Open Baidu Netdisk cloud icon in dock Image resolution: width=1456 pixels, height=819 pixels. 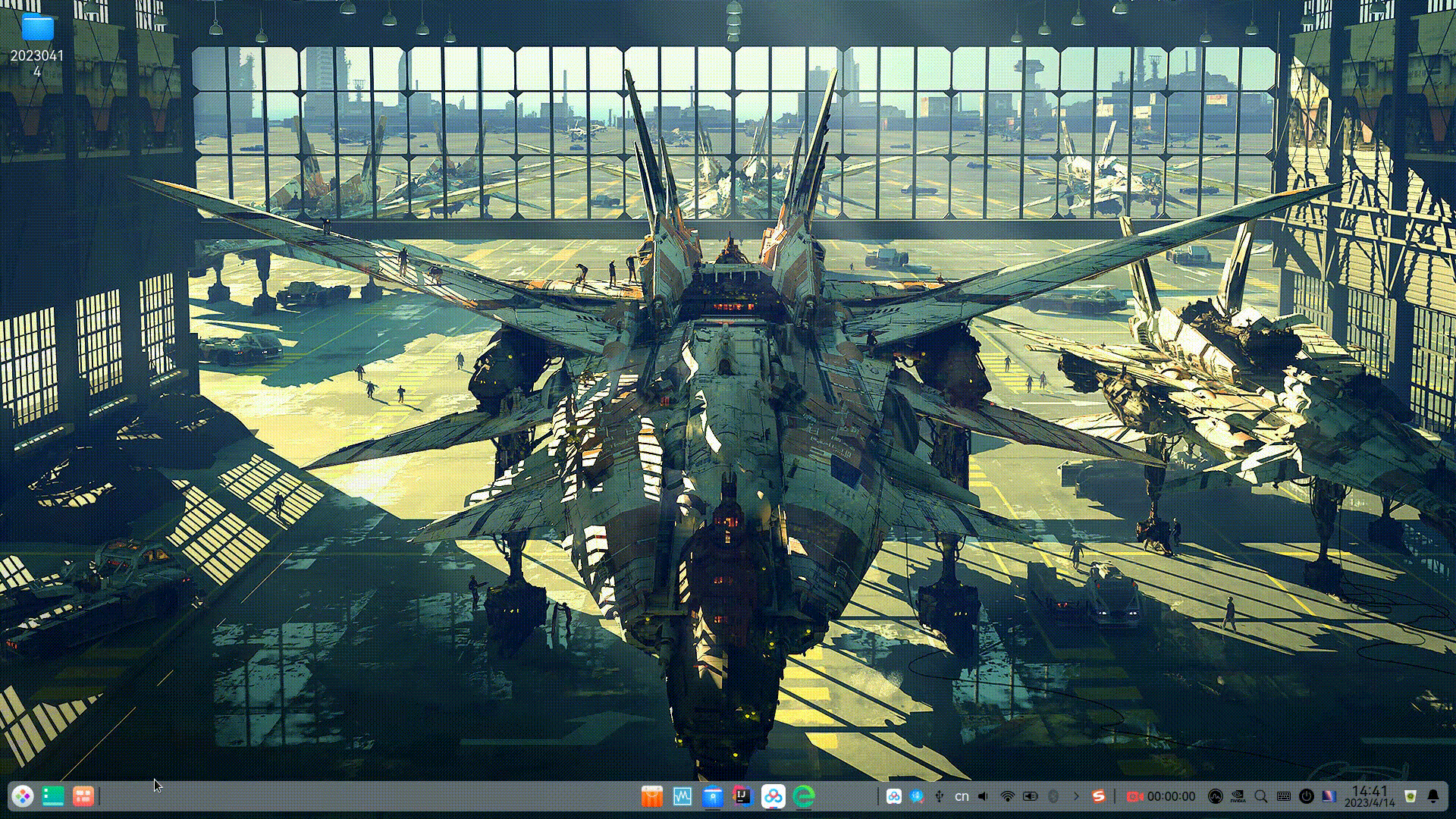[773, 796]
